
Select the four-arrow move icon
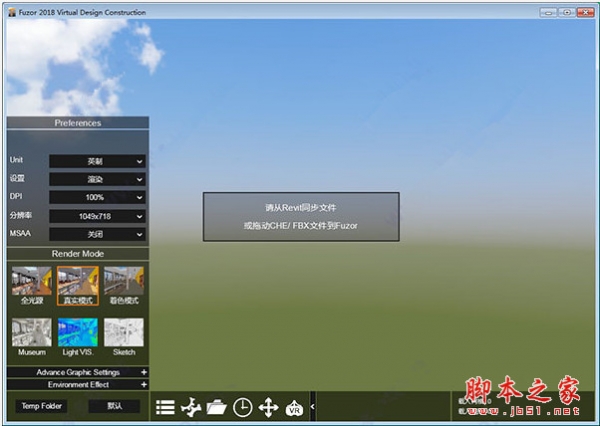268,407
